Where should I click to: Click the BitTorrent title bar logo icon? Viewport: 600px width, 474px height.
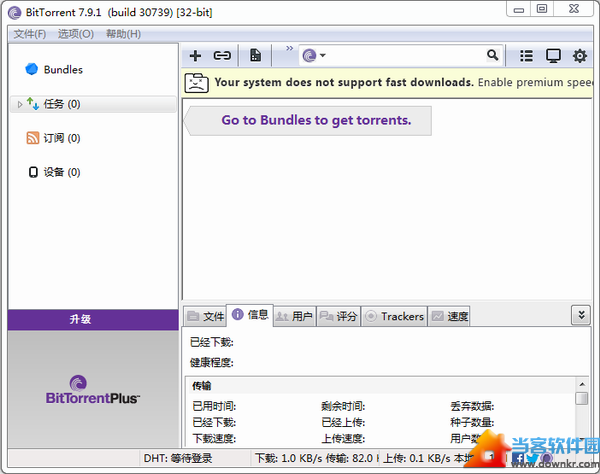[15, 13]
